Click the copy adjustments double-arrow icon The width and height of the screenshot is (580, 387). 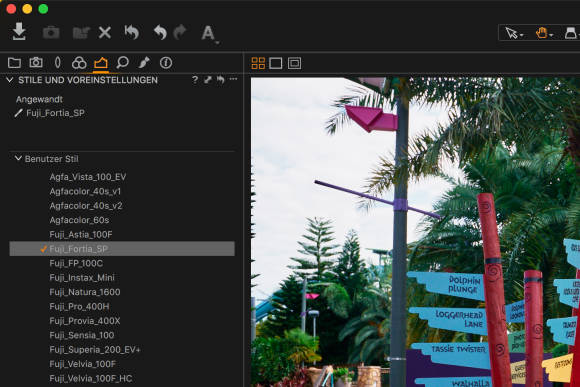point(208,79)
